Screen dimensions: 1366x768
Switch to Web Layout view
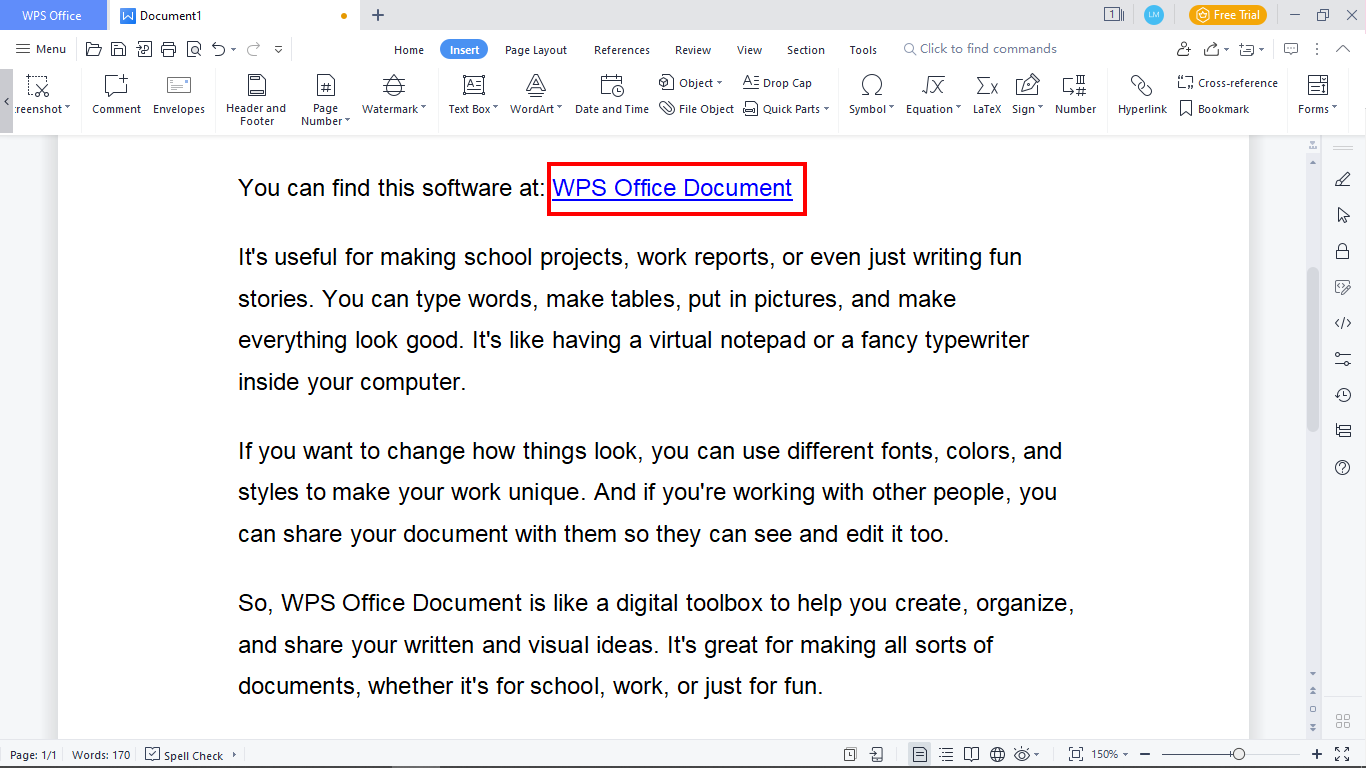(996, 755)
